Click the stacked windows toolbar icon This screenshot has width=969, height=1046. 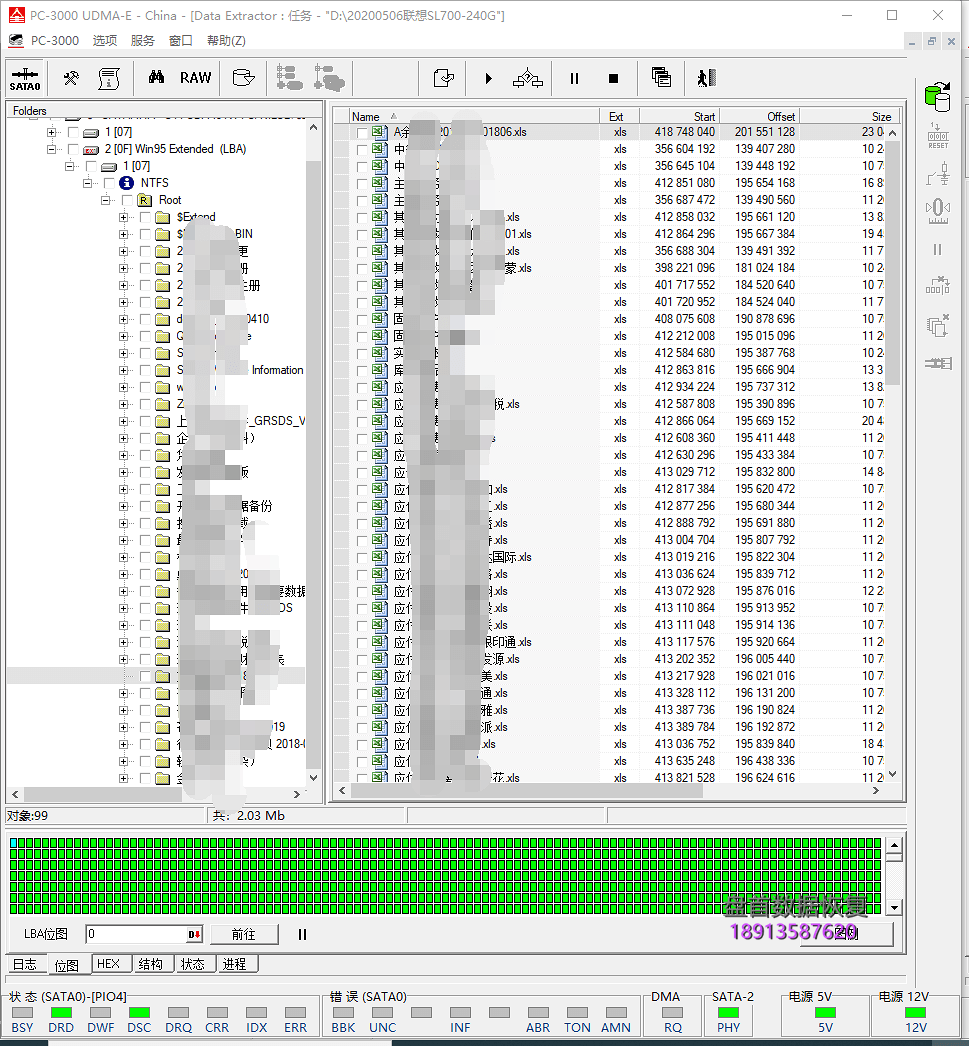(661, 78)
